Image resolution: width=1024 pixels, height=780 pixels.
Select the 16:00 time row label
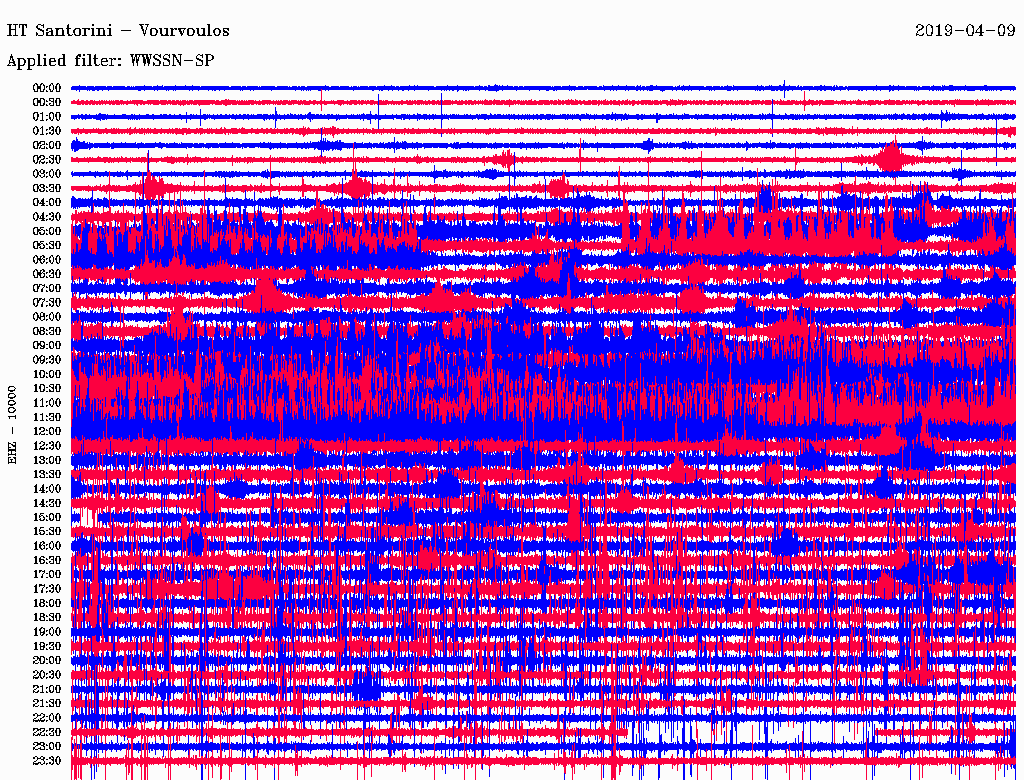[46, 546]
